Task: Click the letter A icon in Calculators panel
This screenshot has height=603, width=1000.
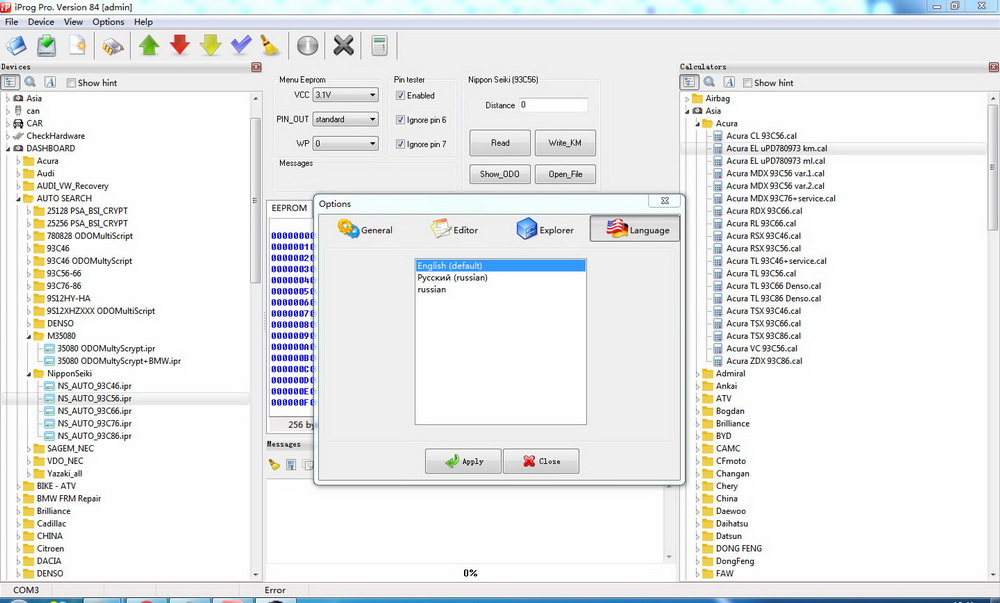Action: pyautogui.click(x=729, y=82)
